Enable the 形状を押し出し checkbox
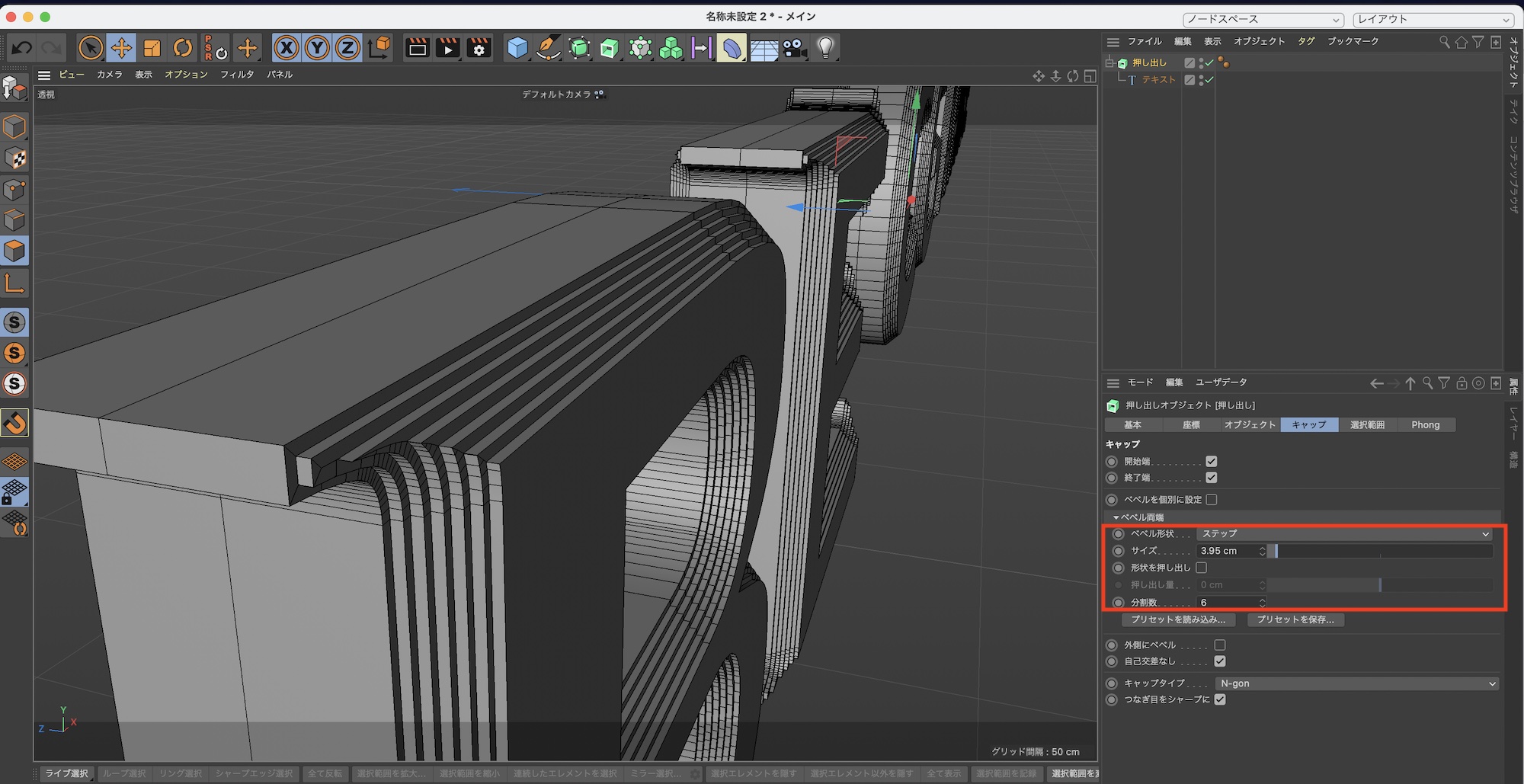1524x784 pixels. 1202,568
